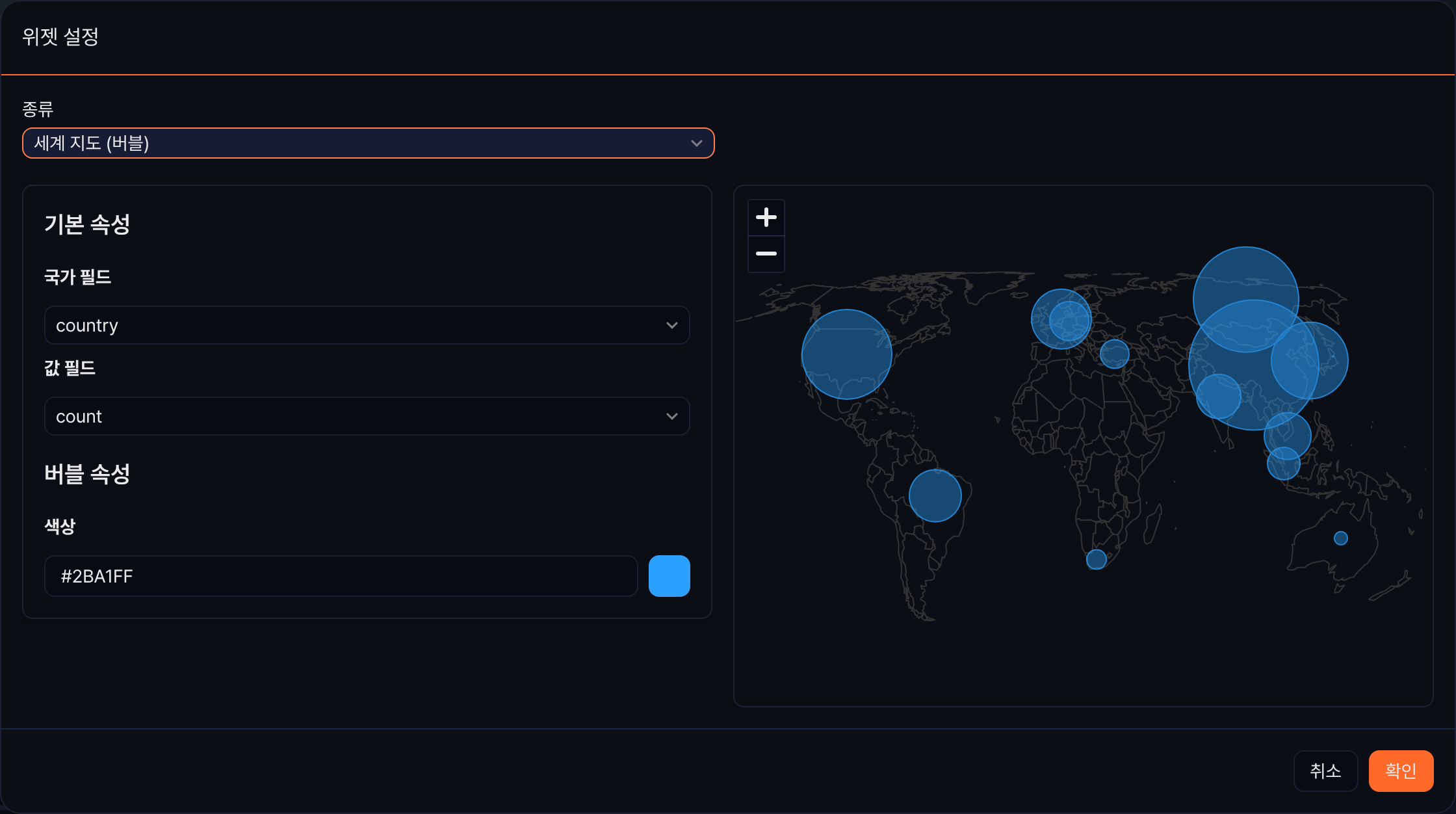Image resolution: width=1456 pixels, height=814 pixels.
Task: Click the 국가 필드 label
Action: click(x=77, y=277)
